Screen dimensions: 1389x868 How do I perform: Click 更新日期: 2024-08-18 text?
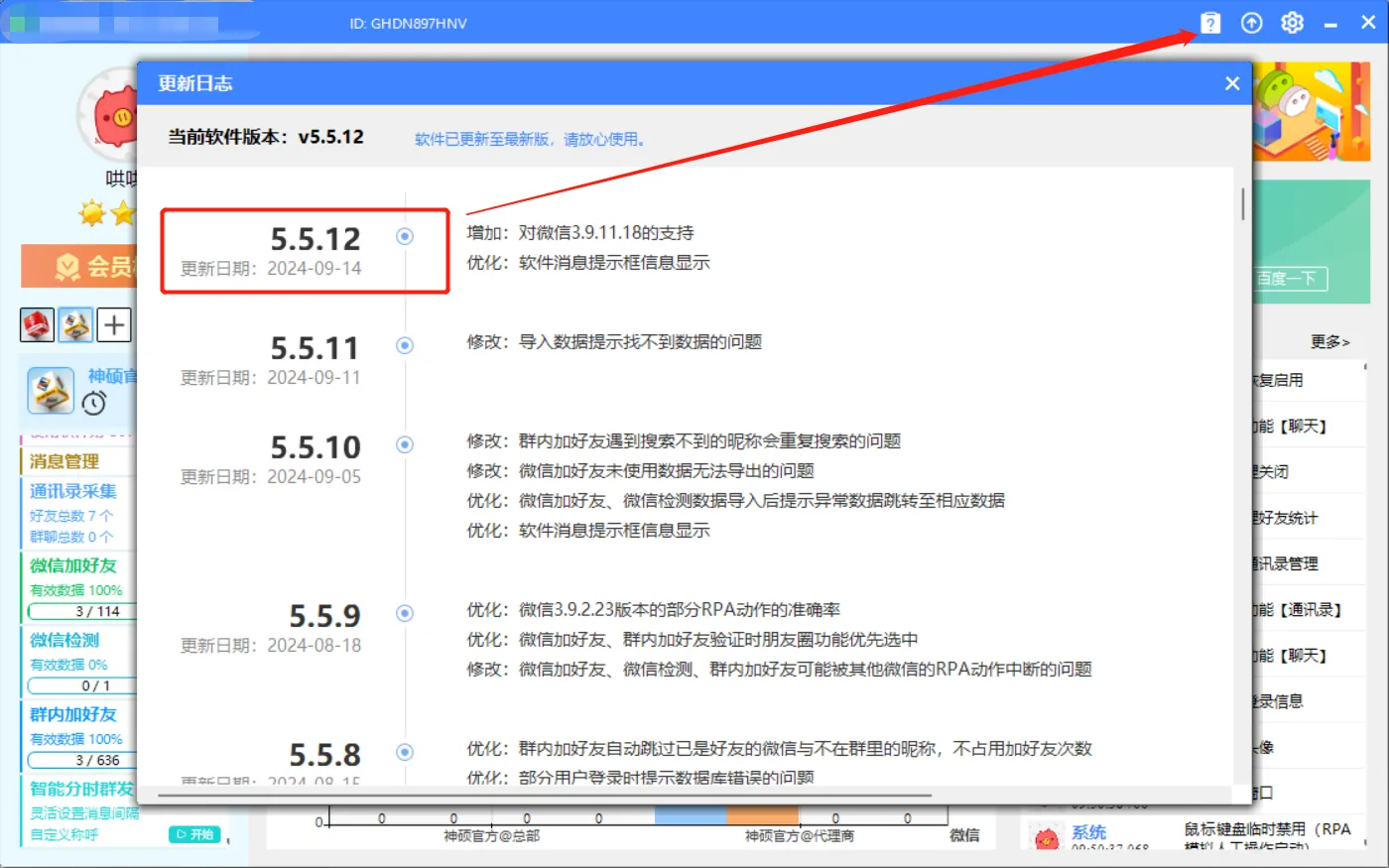tap(271, 646)
